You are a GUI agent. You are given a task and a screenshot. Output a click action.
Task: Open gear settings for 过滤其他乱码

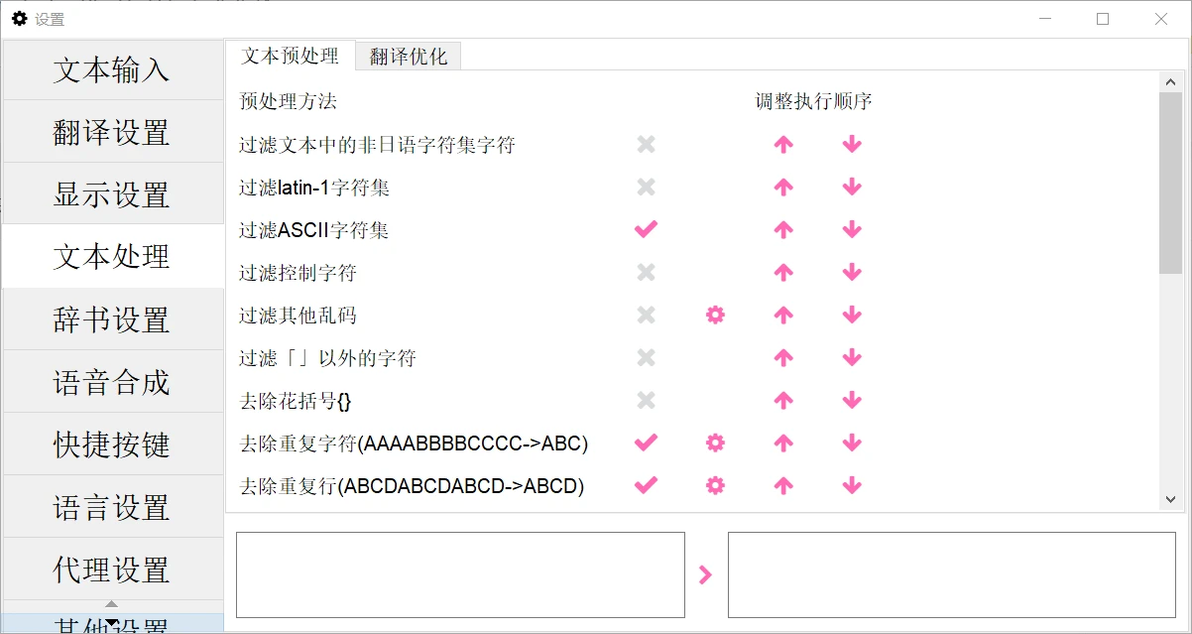(715, 315)
